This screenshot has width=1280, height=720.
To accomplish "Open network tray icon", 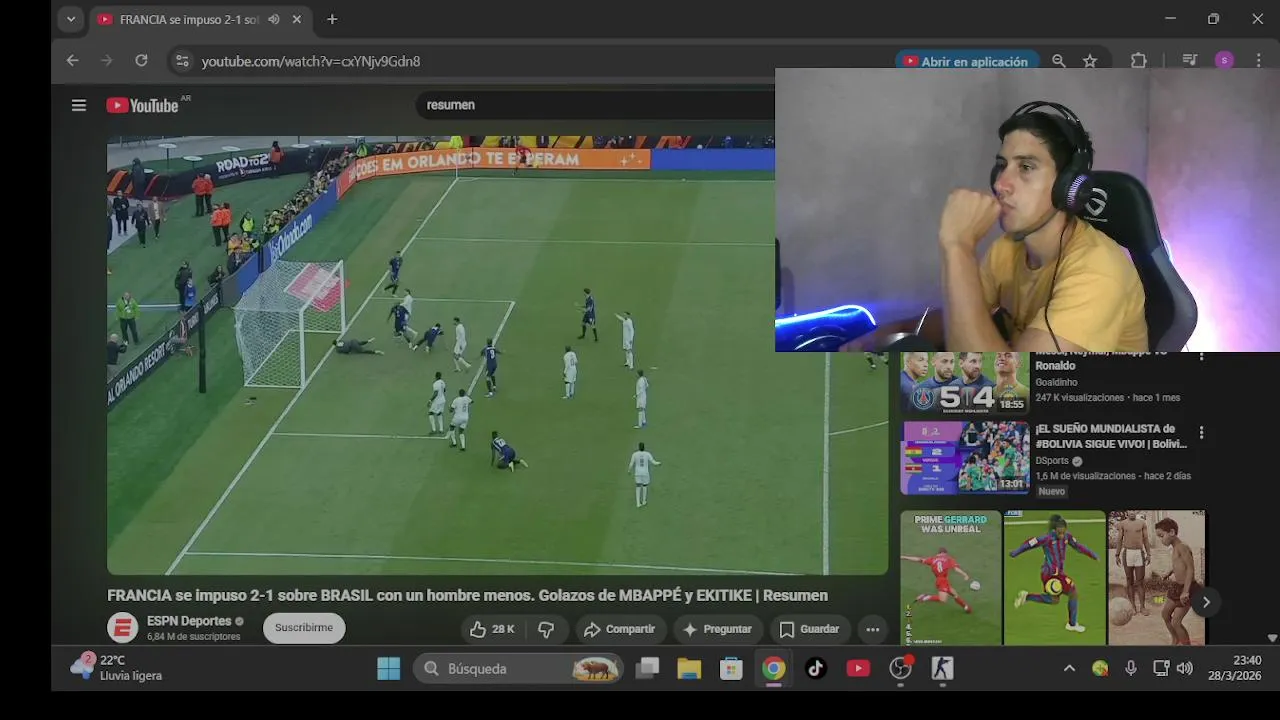I will (1161, 668).
